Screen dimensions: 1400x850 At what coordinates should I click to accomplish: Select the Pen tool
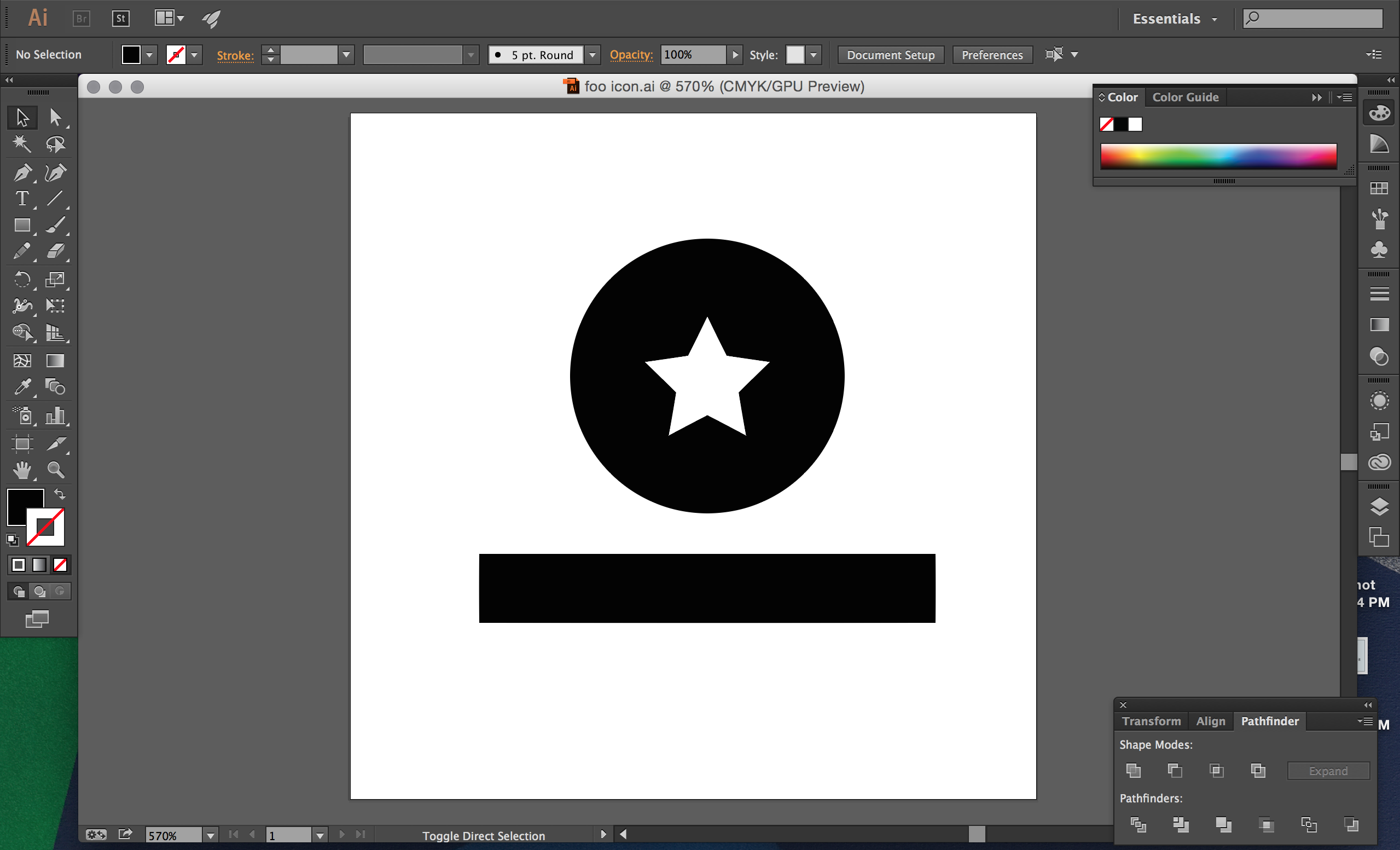pos(22,172)
